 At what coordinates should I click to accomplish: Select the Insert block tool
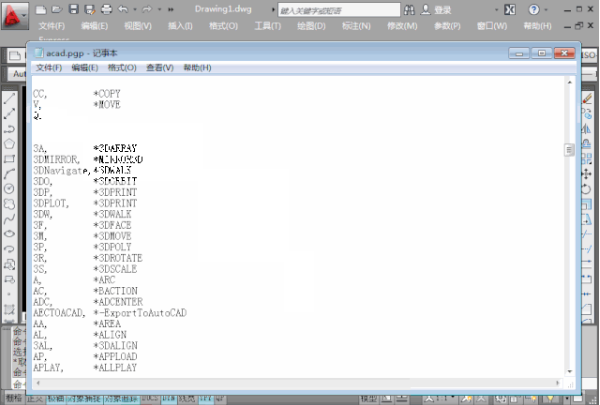pos(9,264)
